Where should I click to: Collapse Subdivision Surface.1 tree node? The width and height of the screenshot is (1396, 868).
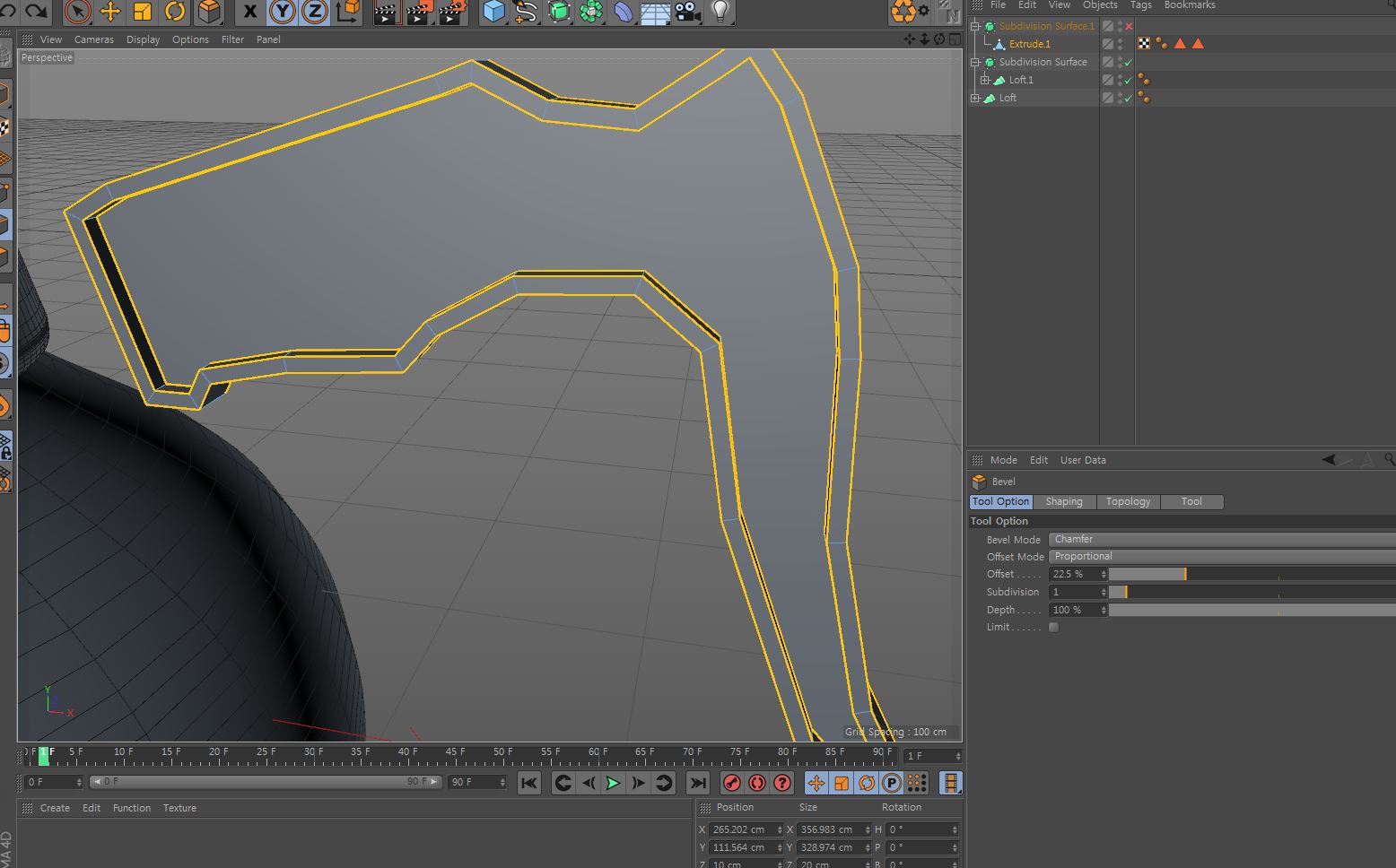click(x=975, y=26)
